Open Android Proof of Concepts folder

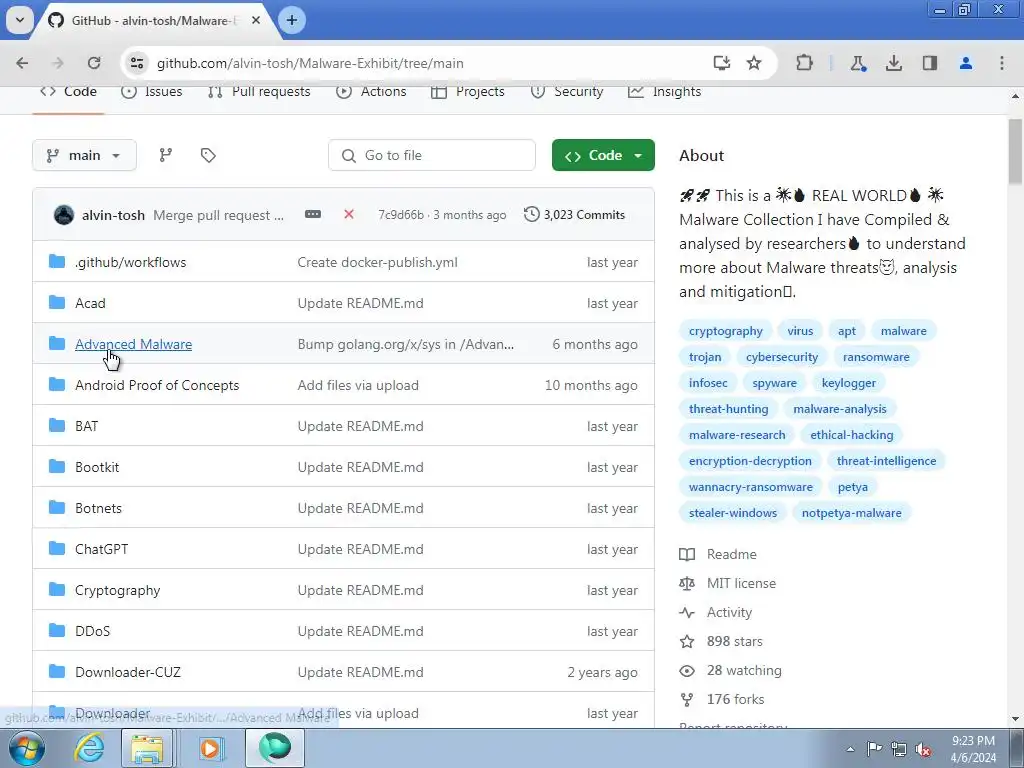point(157,385)
